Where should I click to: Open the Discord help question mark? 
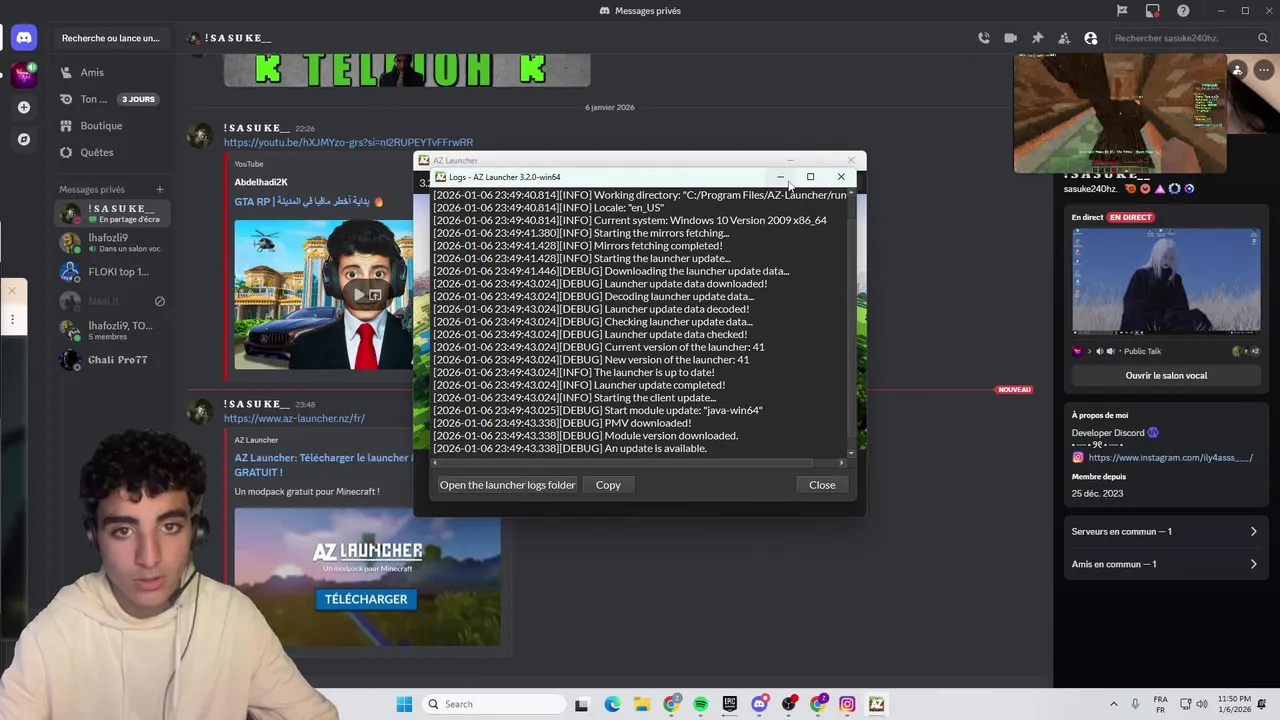click(1183, 11)
